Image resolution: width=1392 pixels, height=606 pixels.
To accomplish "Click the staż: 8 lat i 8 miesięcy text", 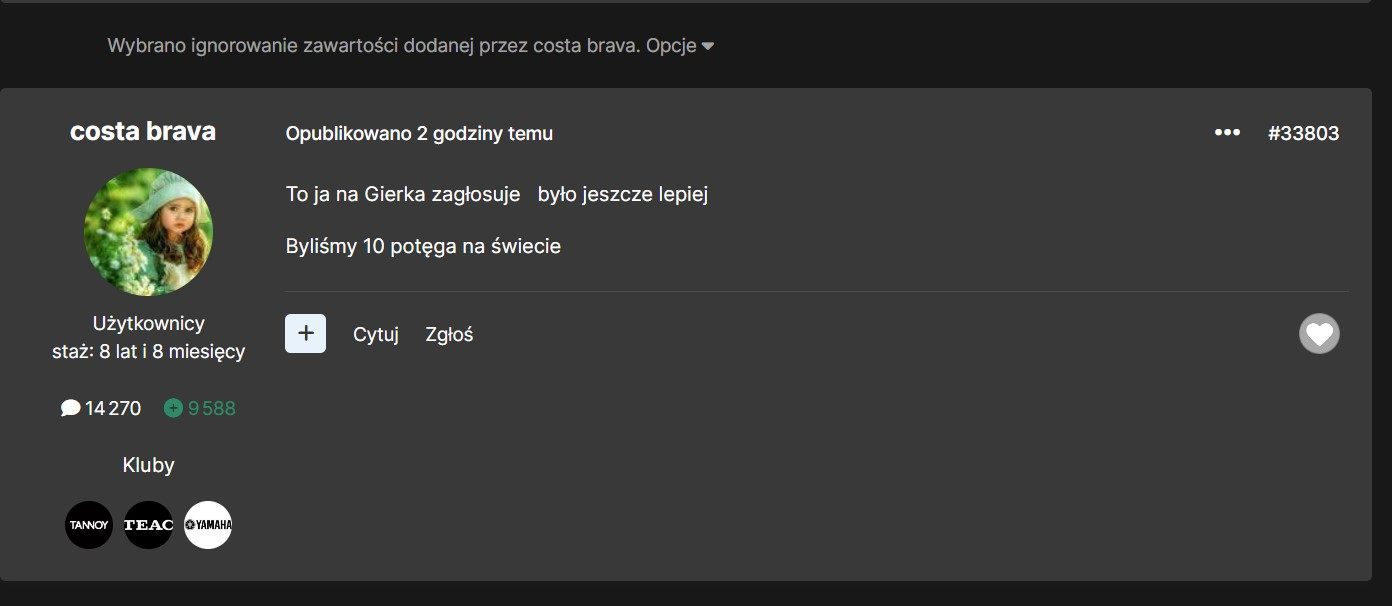I will click(148, 352).
